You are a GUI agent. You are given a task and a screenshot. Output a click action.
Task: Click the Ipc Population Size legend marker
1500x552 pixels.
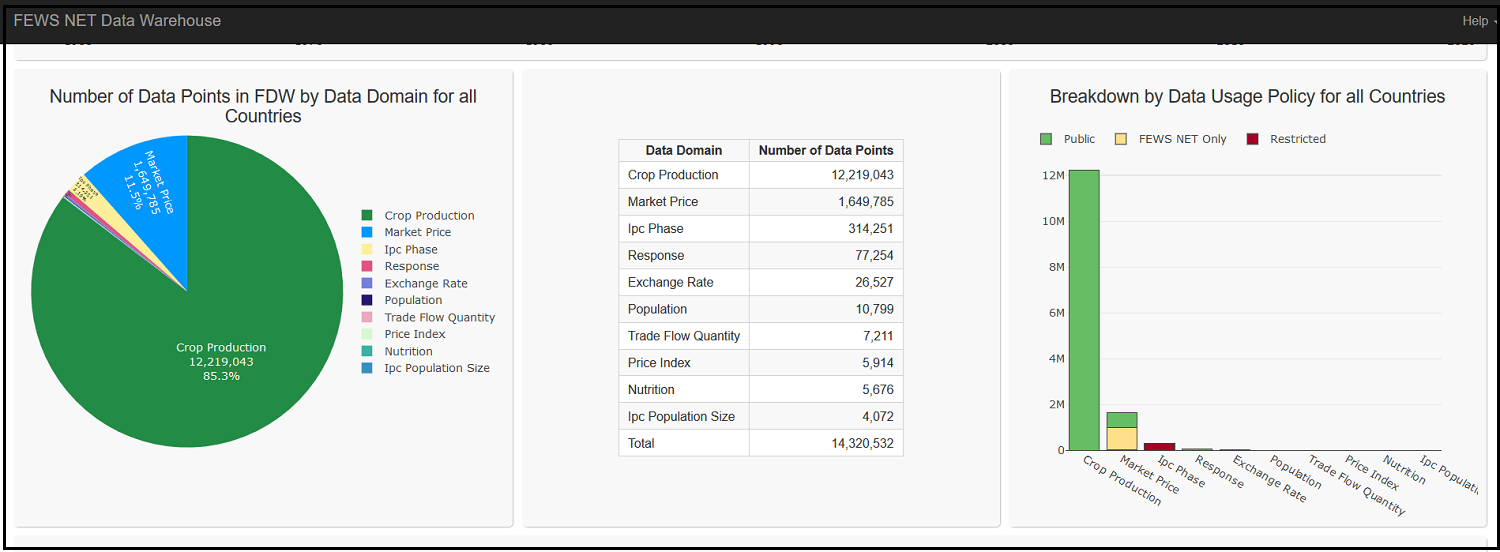(x=367, y=368)
